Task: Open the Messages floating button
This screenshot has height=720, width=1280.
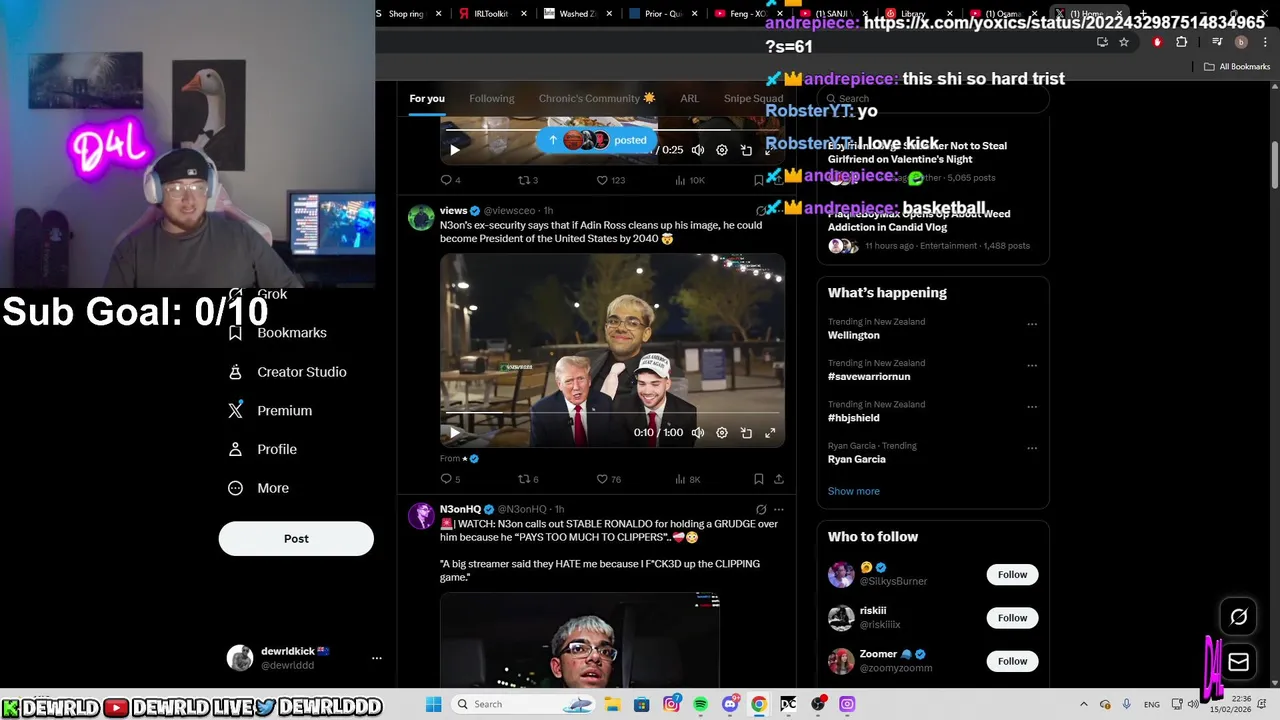Action: tap(1238, 661)
